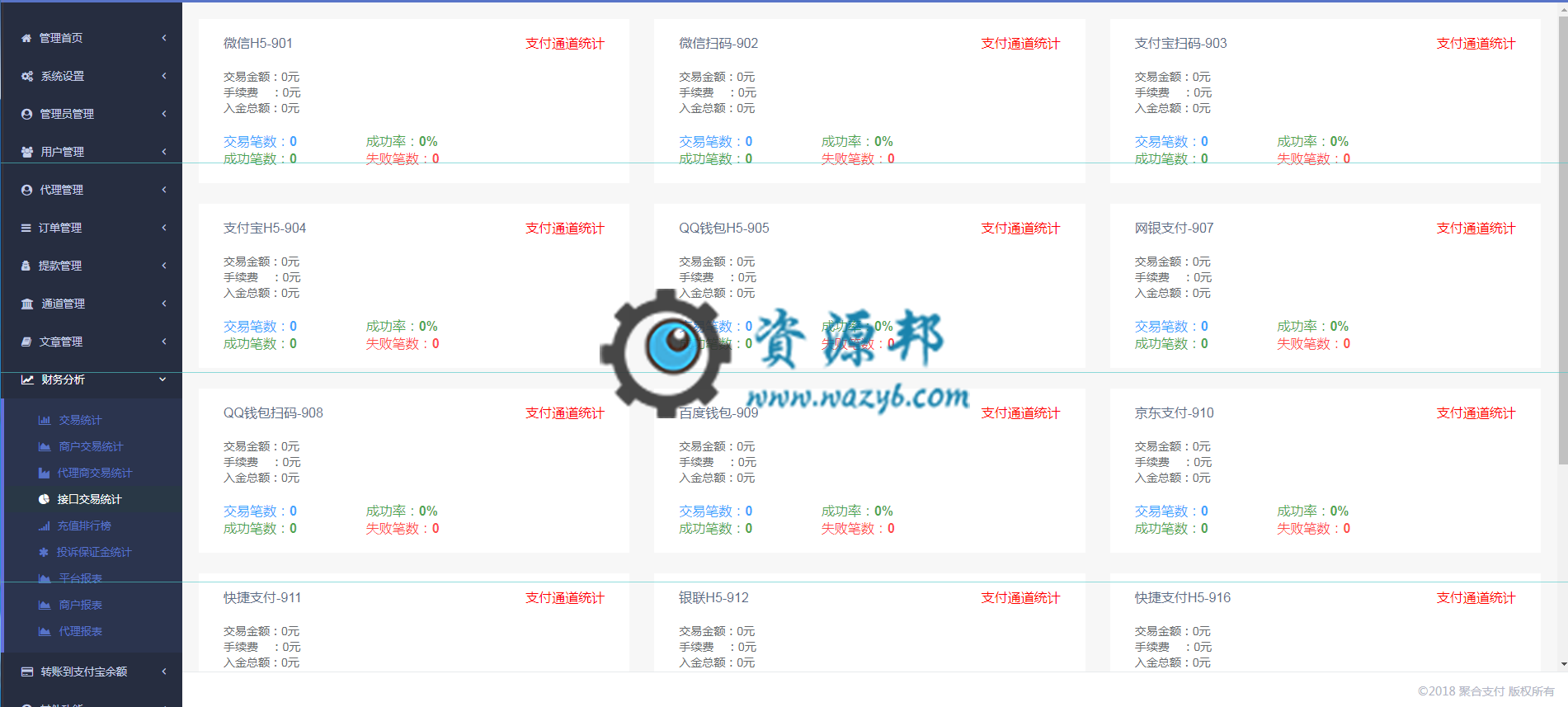Click the page vertical scrollbar thumb
This screenshot has height=707, width=1568.
(1562, 240)
